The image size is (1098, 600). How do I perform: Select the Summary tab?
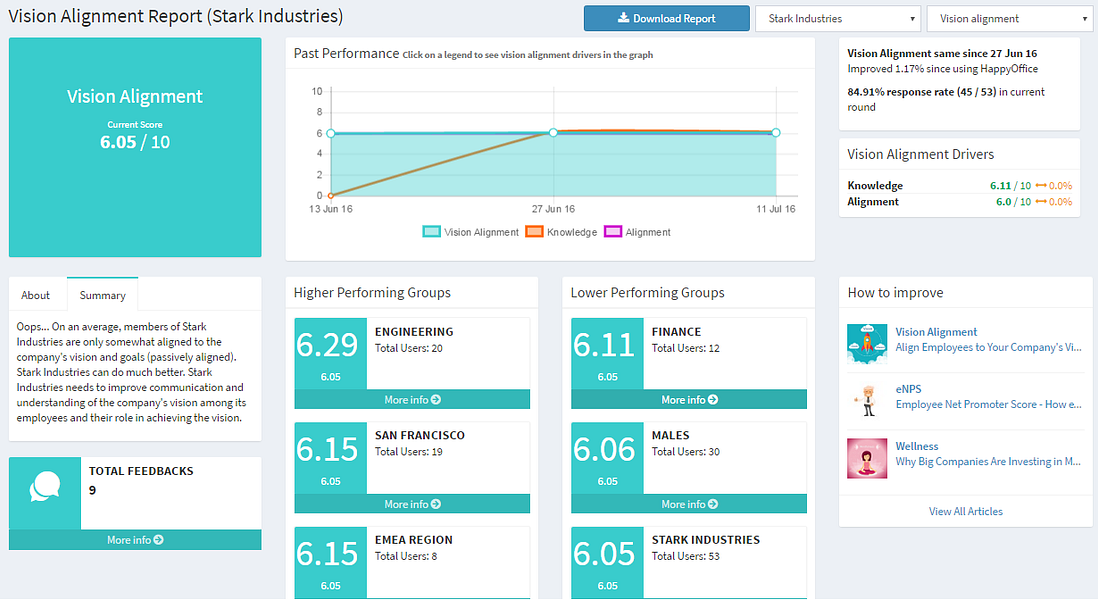[x=102, y=295]
